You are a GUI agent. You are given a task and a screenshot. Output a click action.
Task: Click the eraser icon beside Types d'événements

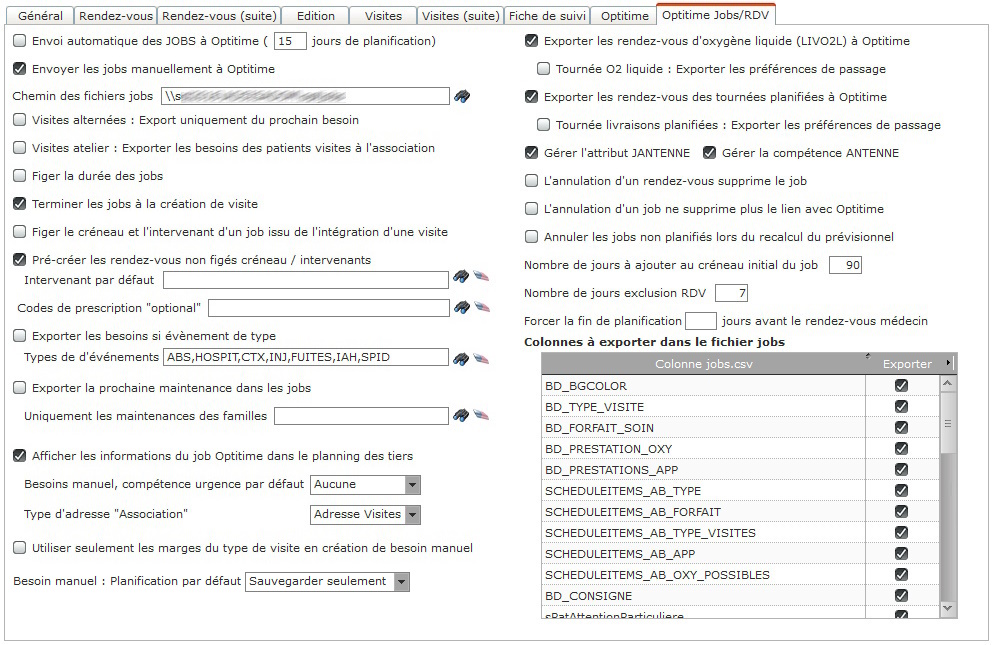481,359
